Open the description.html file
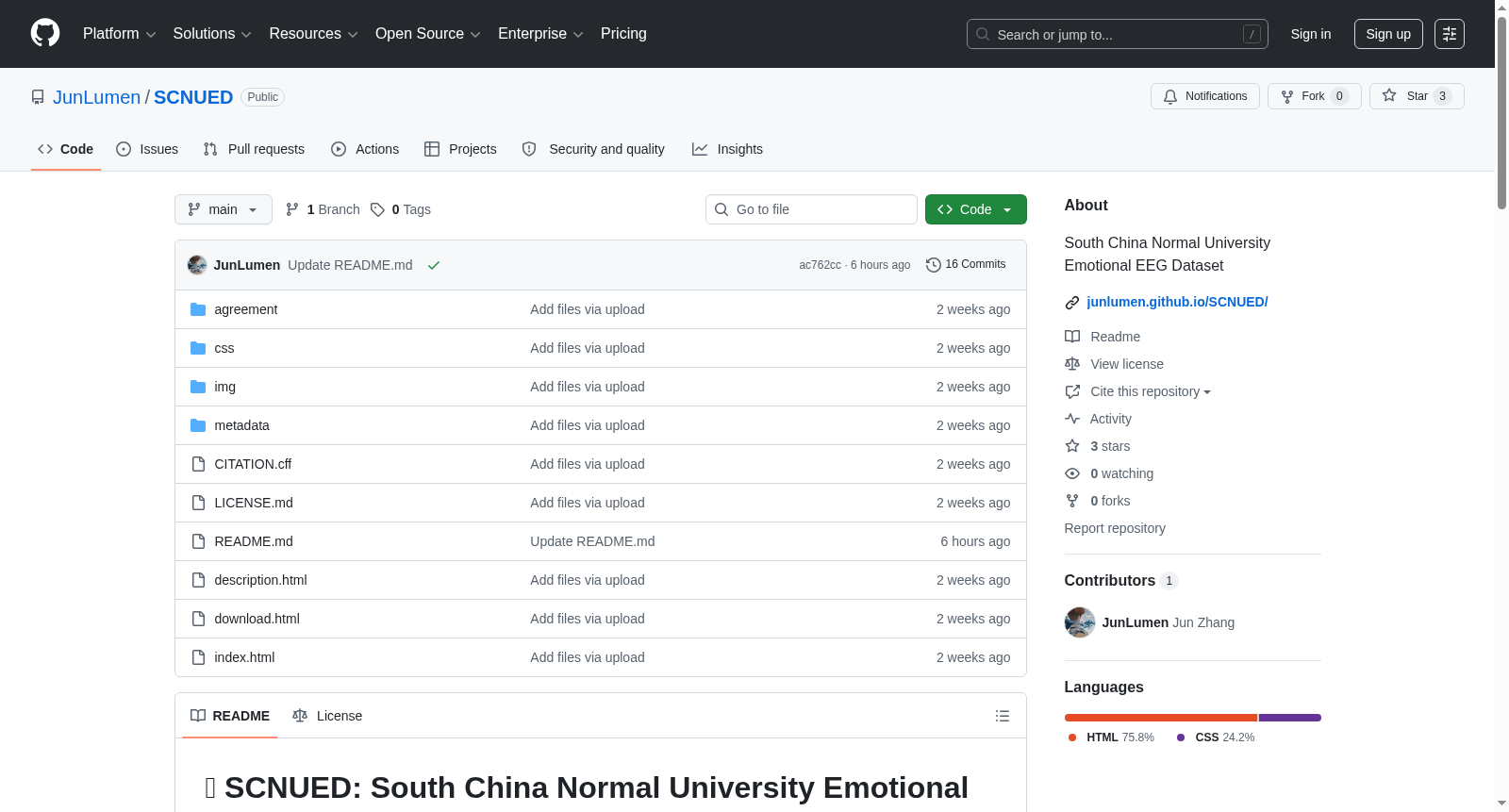1509x812 pixels. pos(260,580)
